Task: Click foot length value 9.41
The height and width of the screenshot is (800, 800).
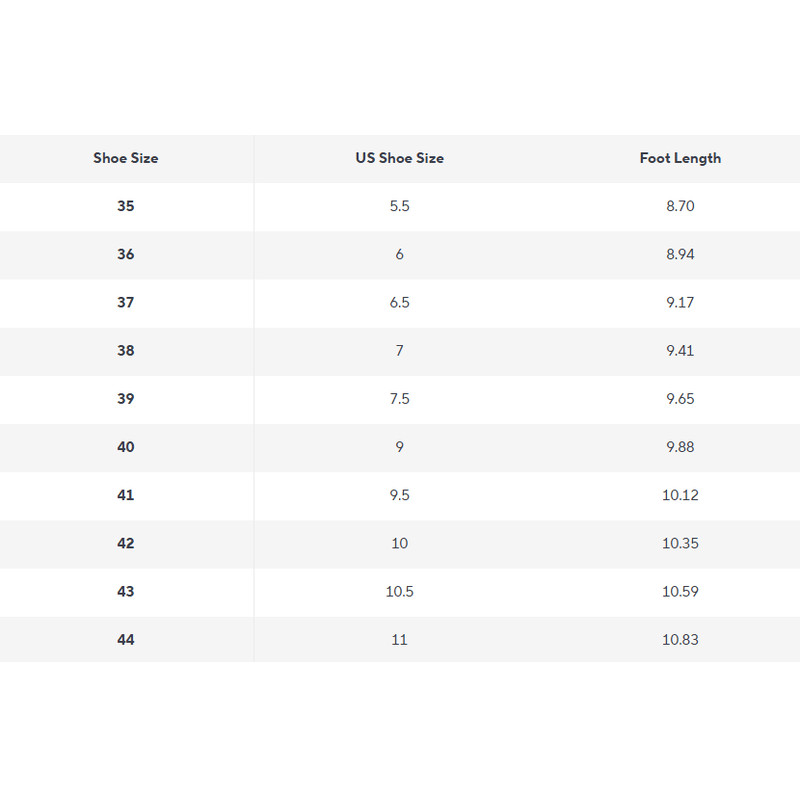Action: point(680,351)
